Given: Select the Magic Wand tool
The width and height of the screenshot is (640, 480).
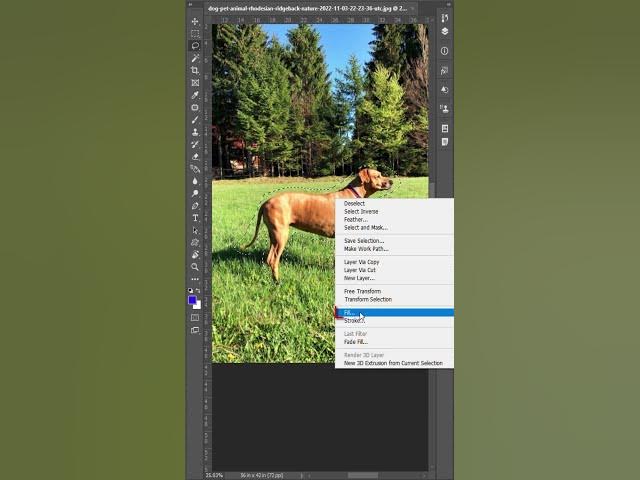Looking at the screenshot, I should point(195,58).
